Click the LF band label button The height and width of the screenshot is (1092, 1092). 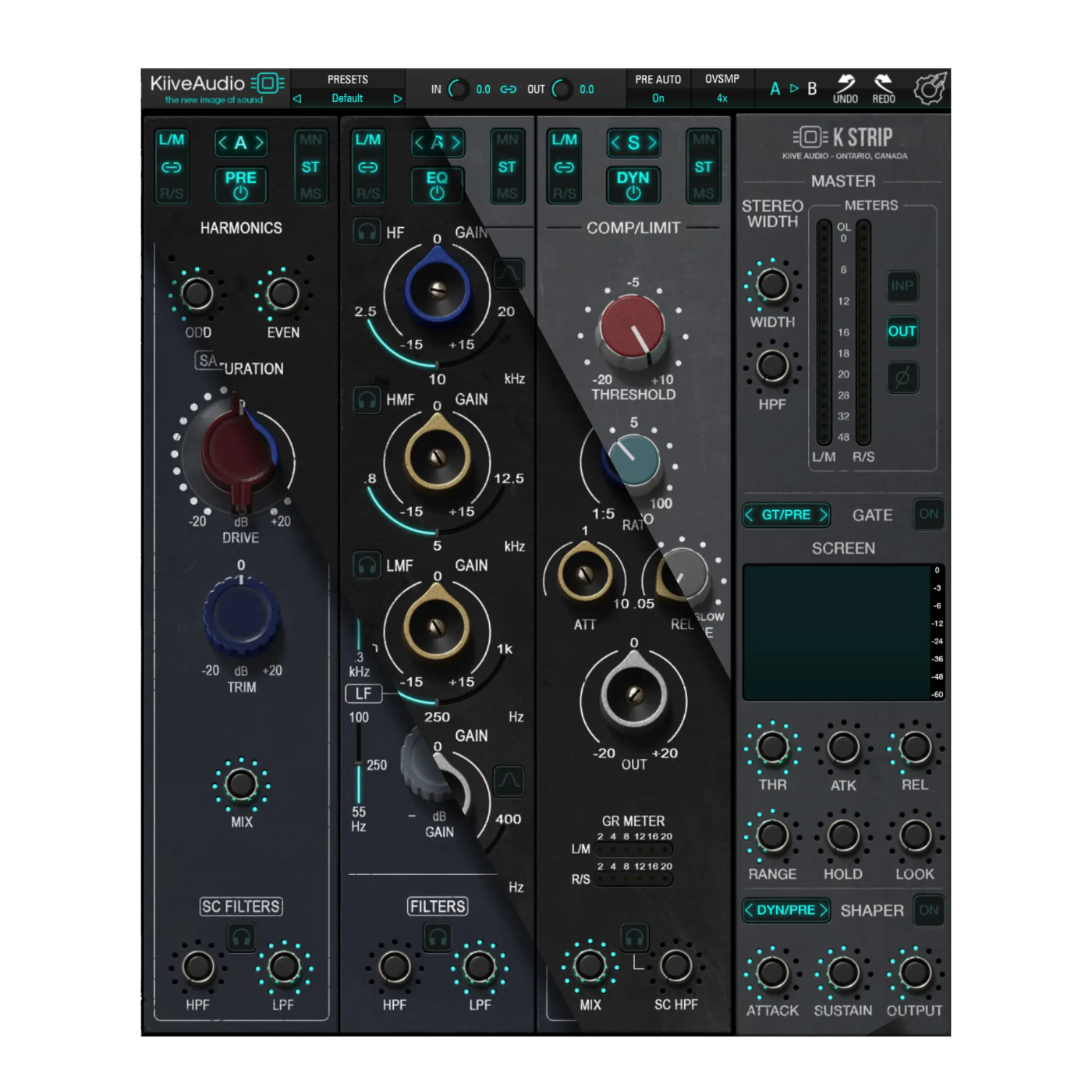pos(363,693)
